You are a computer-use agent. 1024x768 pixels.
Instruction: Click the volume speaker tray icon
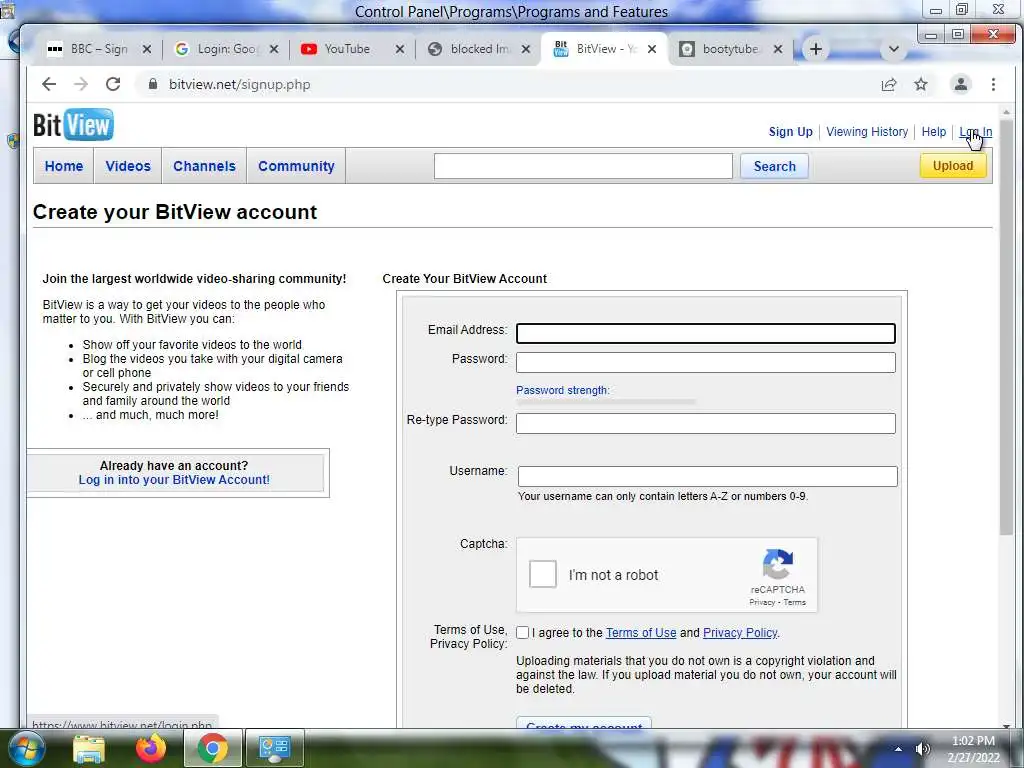(x=922, y=749)
